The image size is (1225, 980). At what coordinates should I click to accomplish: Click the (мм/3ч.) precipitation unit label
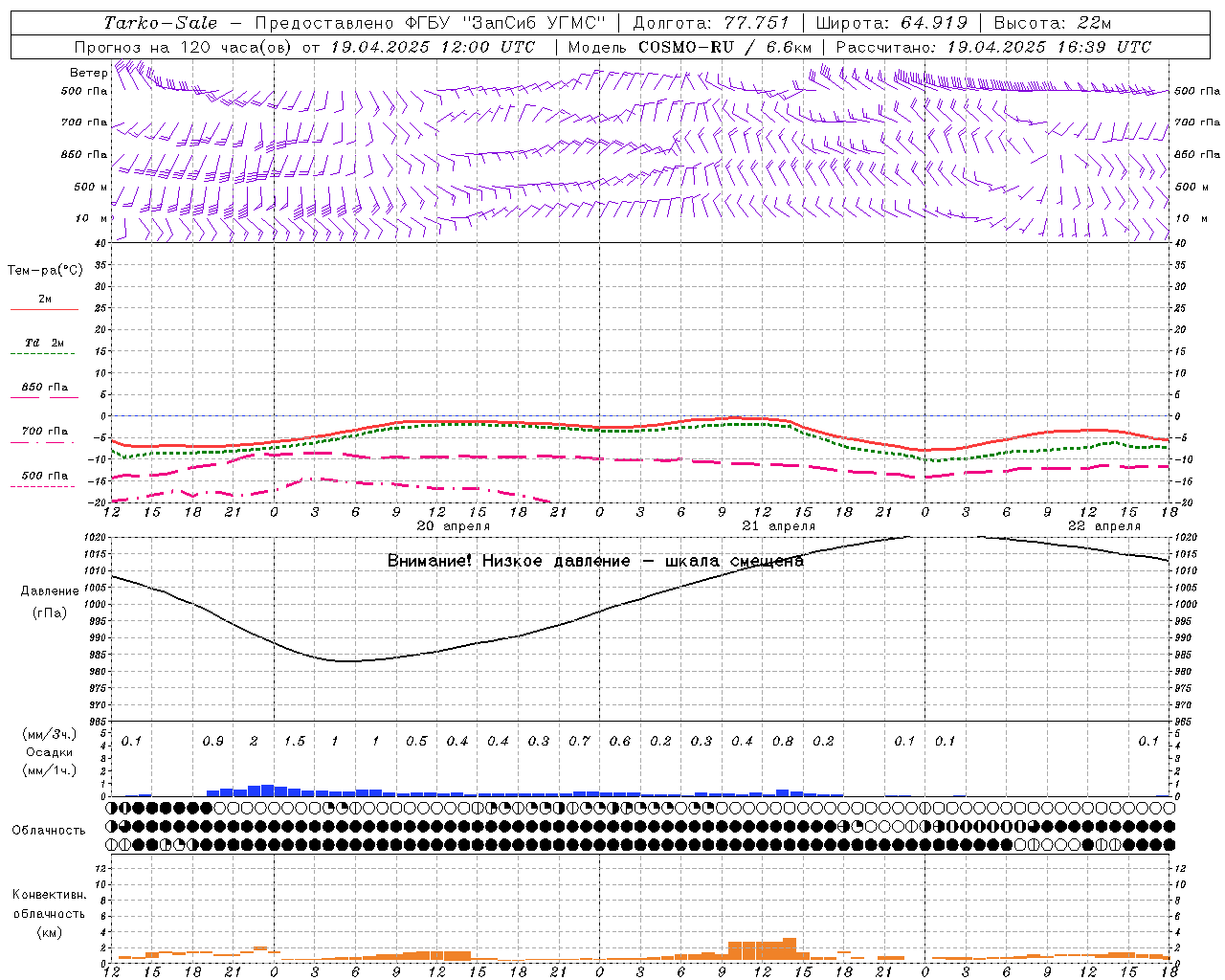(48, 734)
